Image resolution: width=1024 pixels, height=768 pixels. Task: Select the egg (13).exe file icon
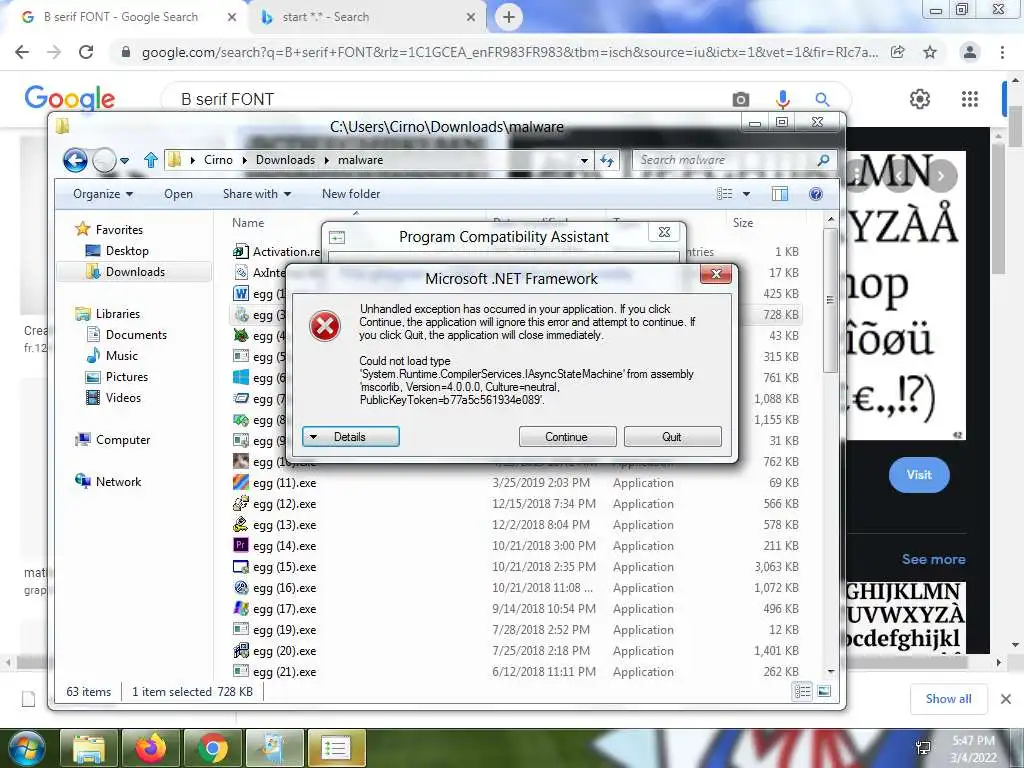click(241, 524)
